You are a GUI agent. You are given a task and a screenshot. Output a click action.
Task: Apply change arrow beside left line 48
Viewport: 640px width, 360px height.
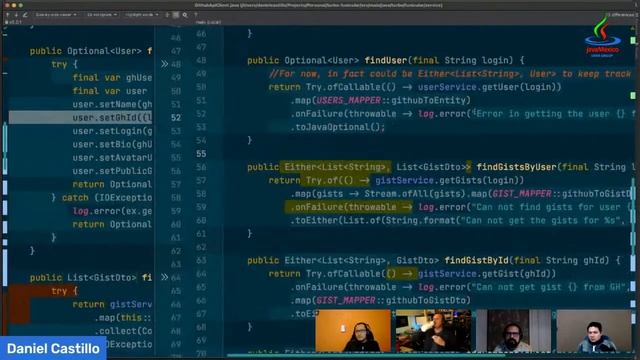(x=164, y=64)
